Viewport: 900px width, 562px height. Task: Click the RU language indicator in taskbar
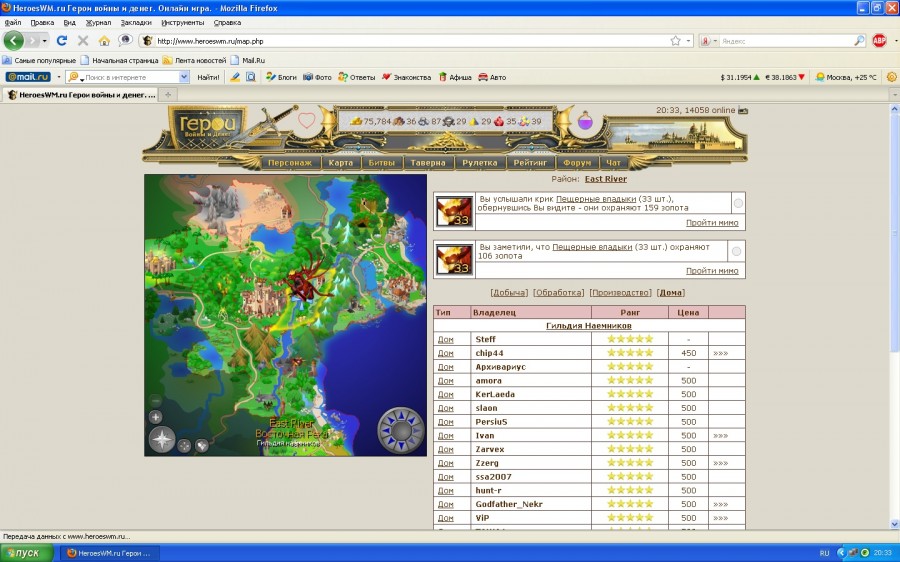point(825,553)
